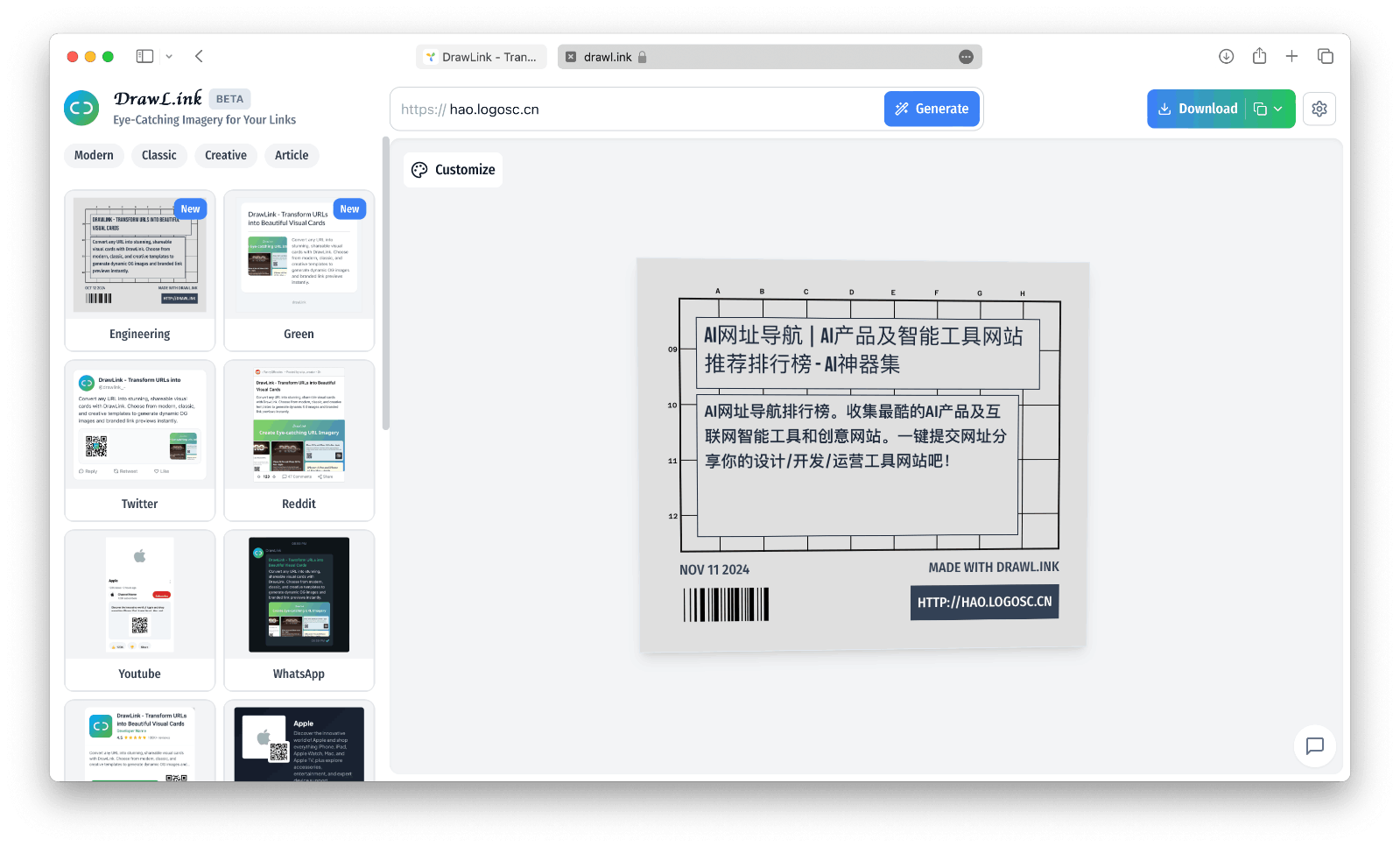Go back with the browser back arrow

[199, 56]
